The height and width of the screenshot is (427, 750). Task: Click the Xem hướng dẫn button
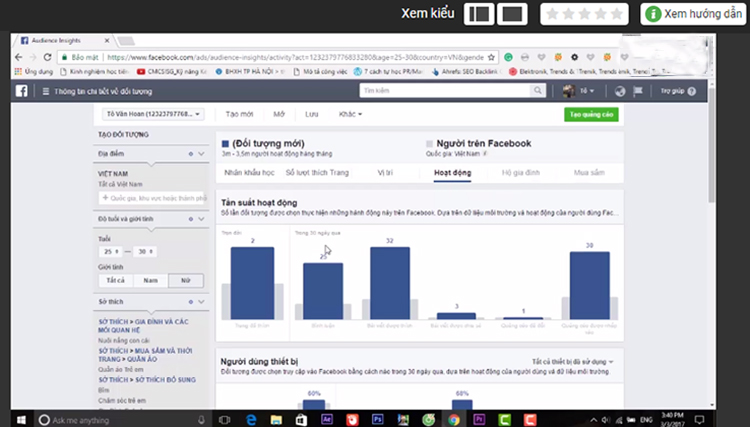point(693,14)
